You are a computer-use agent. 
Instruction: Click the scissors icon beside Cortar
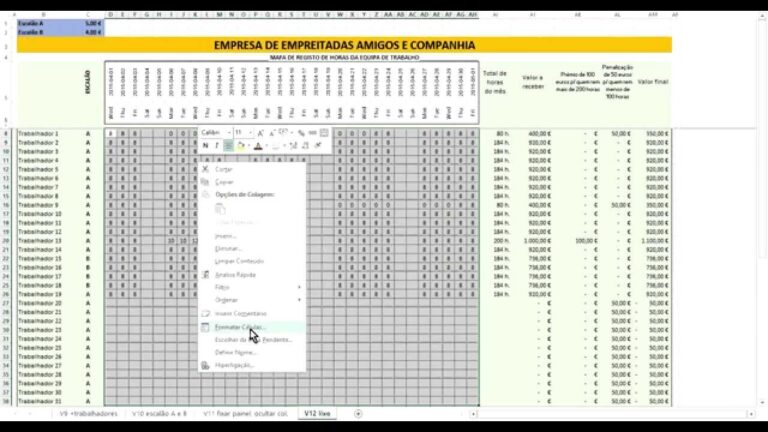pos(205,169)
